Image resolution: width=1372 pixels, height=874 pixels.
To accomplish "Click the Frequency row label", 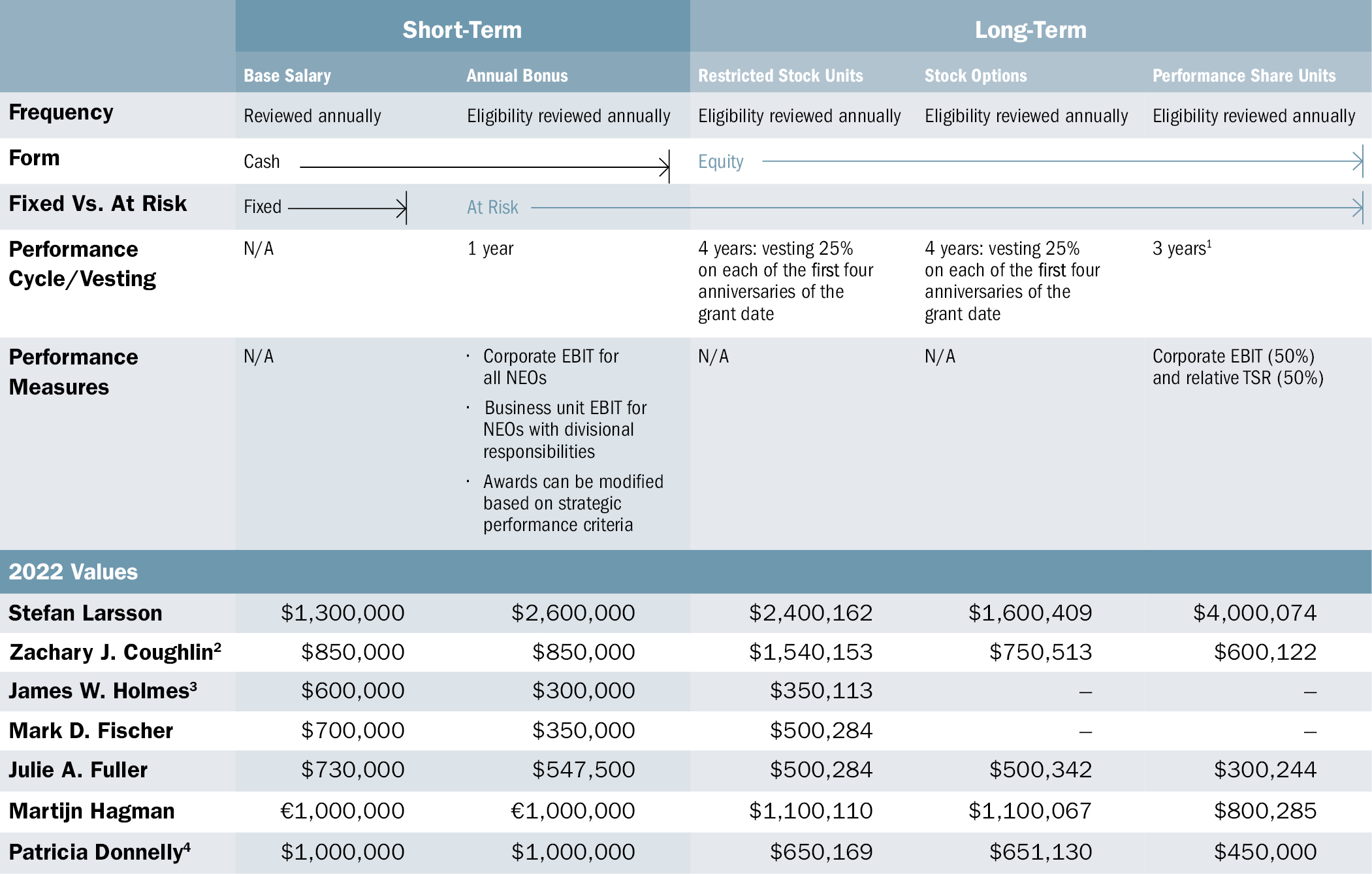I will pyautogui.click(x=61, y=112).
